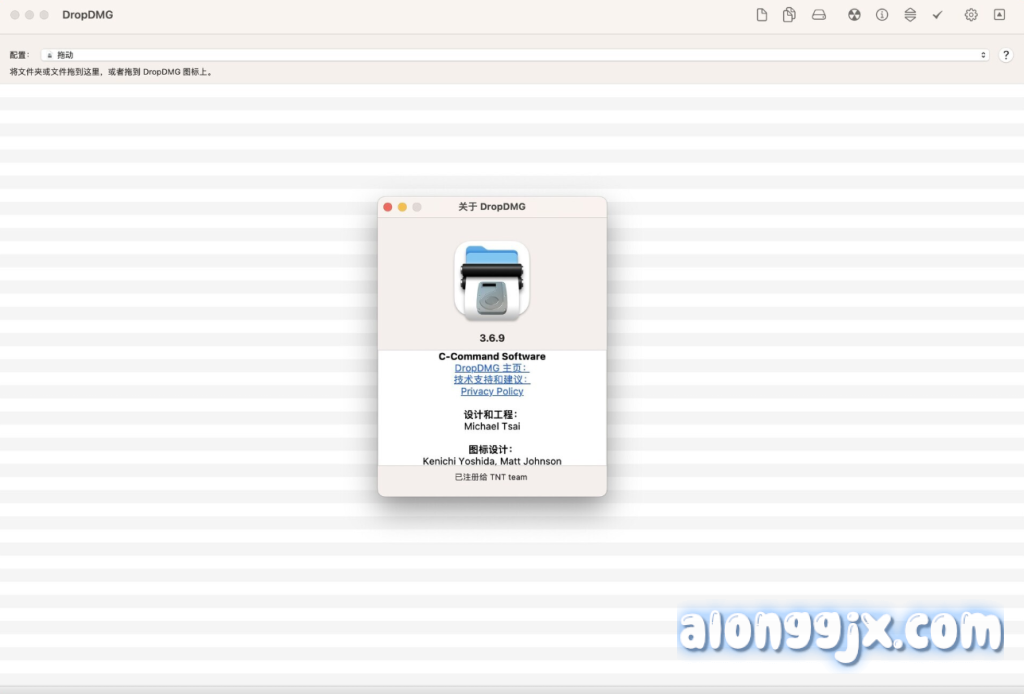
Task: Click the boxed triangle icon in toolbar
Action: coord(999,15)
